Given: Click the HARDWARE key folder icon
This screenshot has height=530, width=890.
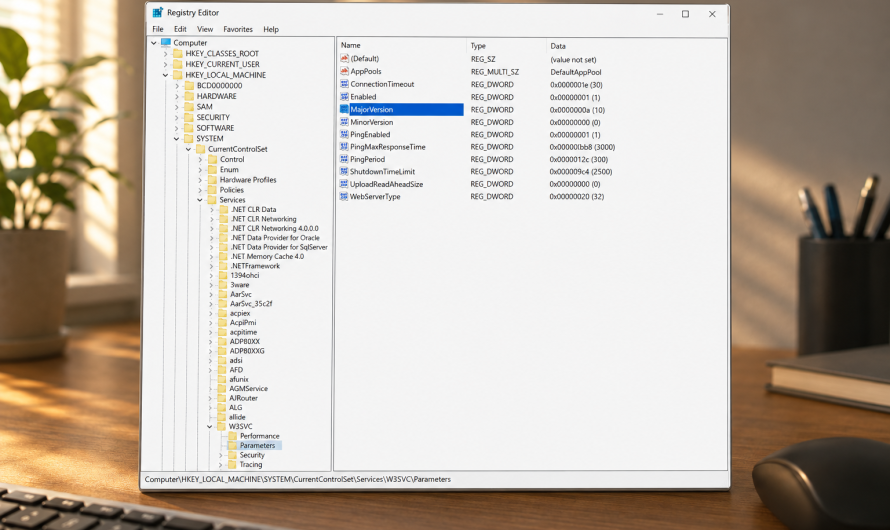Looking at the screenshot, I should [x=189, y=96].
